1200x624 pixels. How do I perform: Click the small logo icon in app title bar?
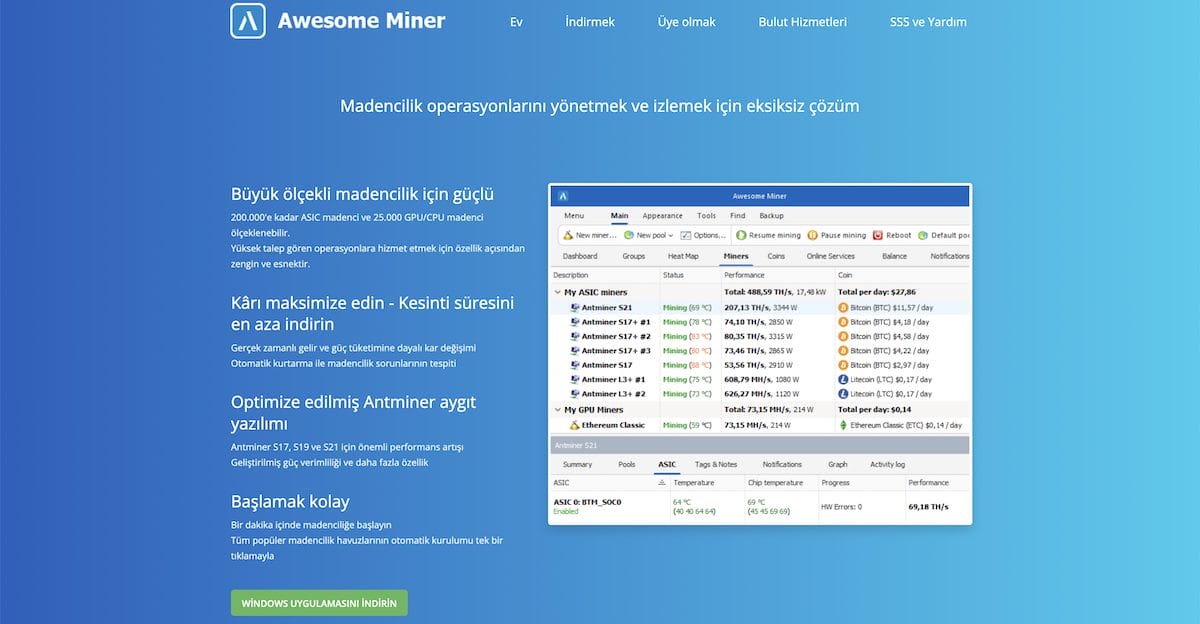click(x=564, y=196)
